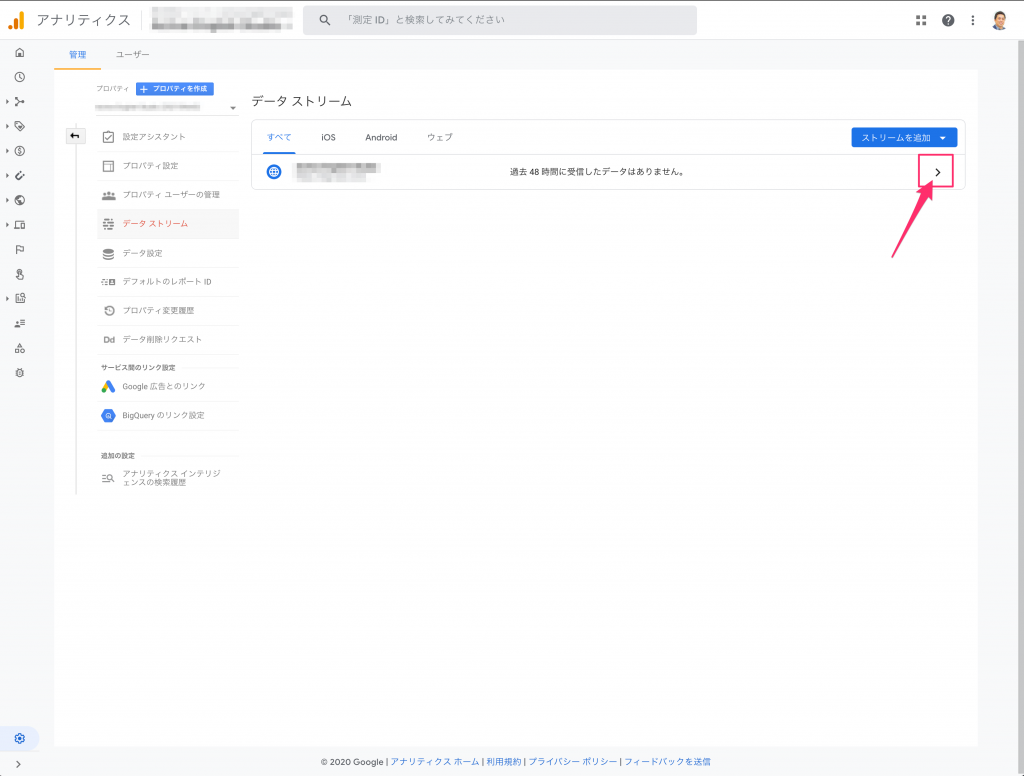The width and height of the screenshot is (1024, 776).
Task: Expand the Tech devices section arrow
Action: point(7,225)
